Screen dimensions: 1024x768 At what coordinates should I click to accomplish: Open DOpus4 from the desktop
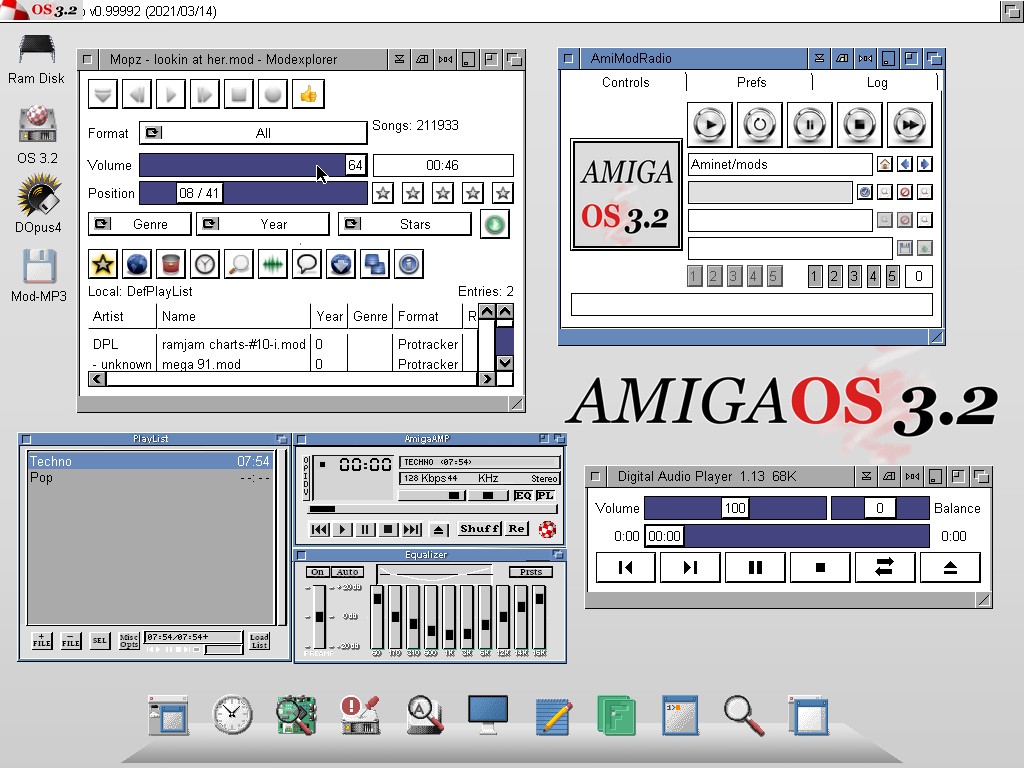[x=38, y=201]
